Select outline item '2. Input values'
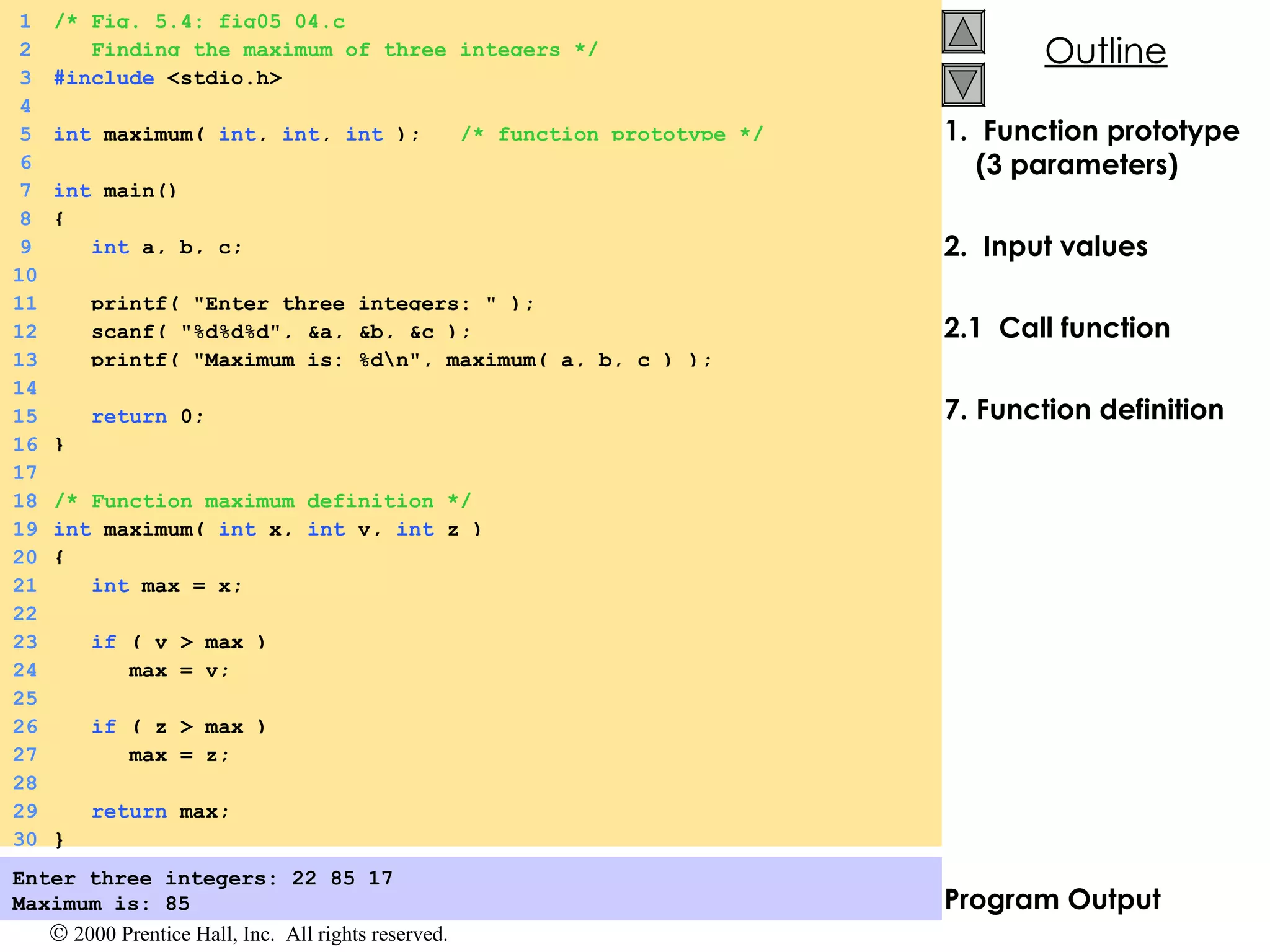Screen dimensions: 1270x952 point(1046,246)
